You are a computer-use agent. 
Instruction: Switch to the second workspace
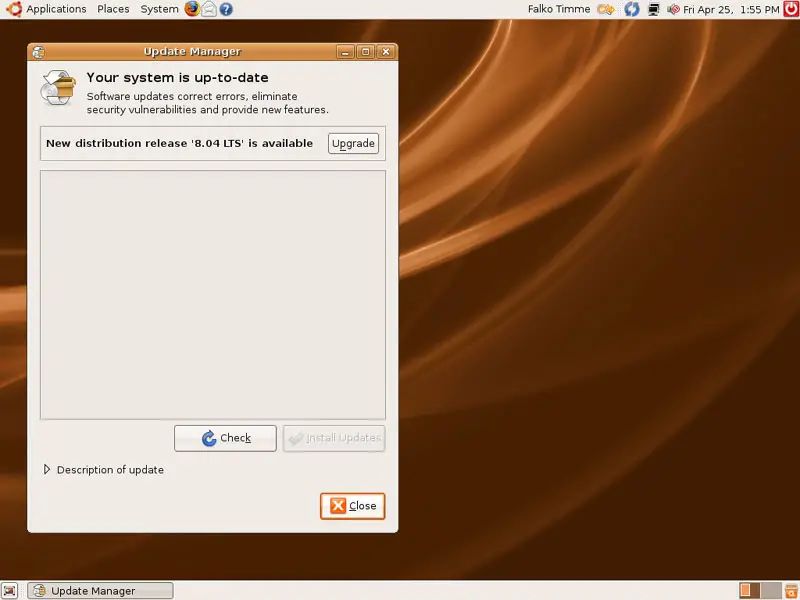771,590
